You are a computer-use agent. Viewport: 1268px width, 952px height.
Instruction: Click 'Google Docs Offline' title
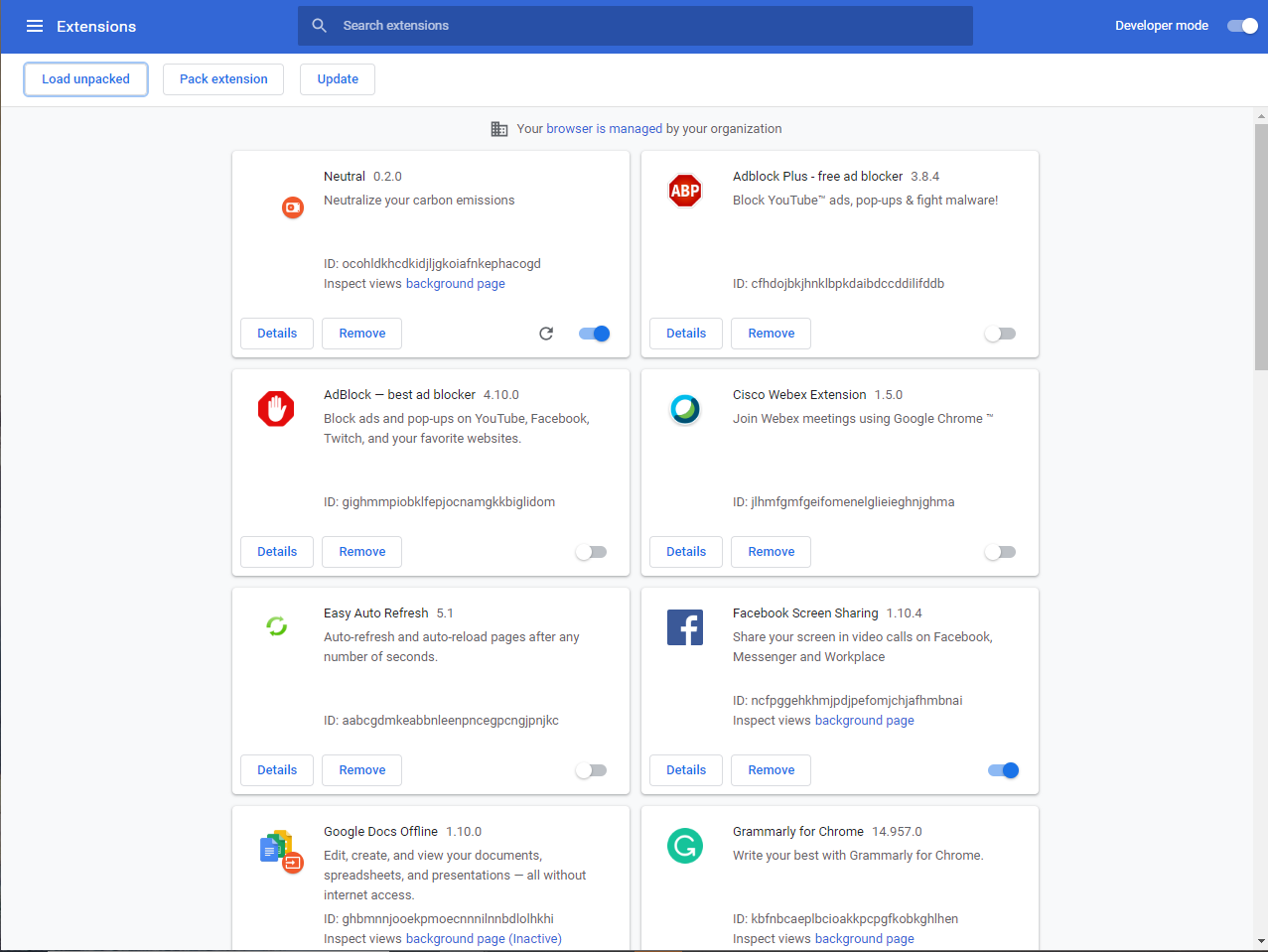tap(380, 832)
